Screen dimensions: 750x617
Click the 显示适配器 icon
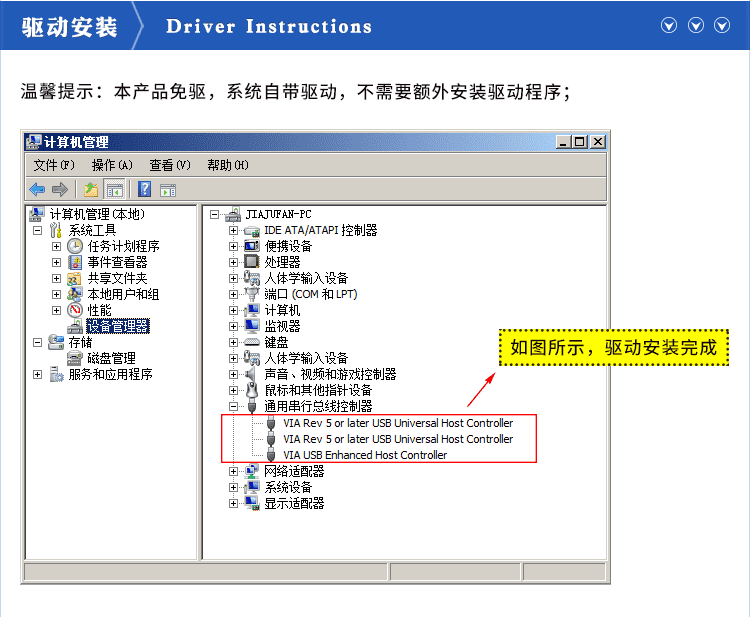click(x=252, y=503)
